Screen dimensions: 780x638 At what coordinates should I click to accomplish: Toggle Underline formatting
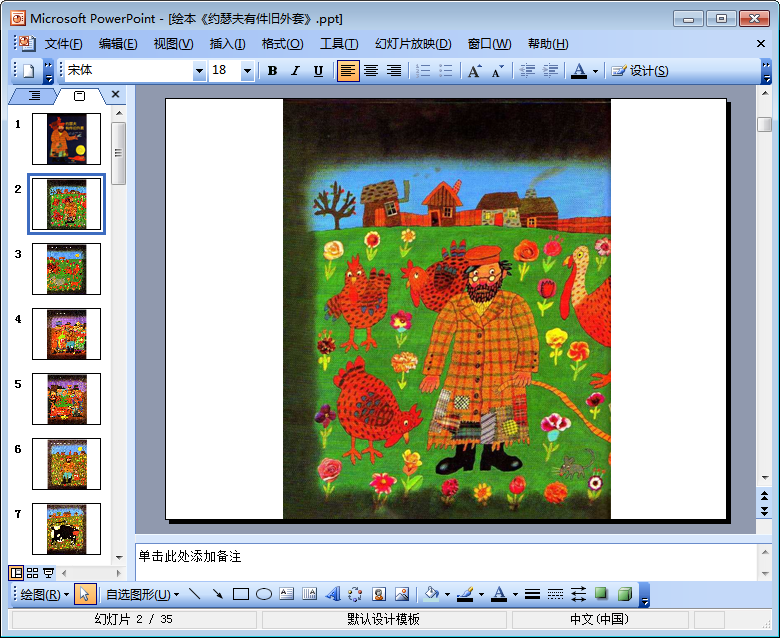click(x=318, y=71)
